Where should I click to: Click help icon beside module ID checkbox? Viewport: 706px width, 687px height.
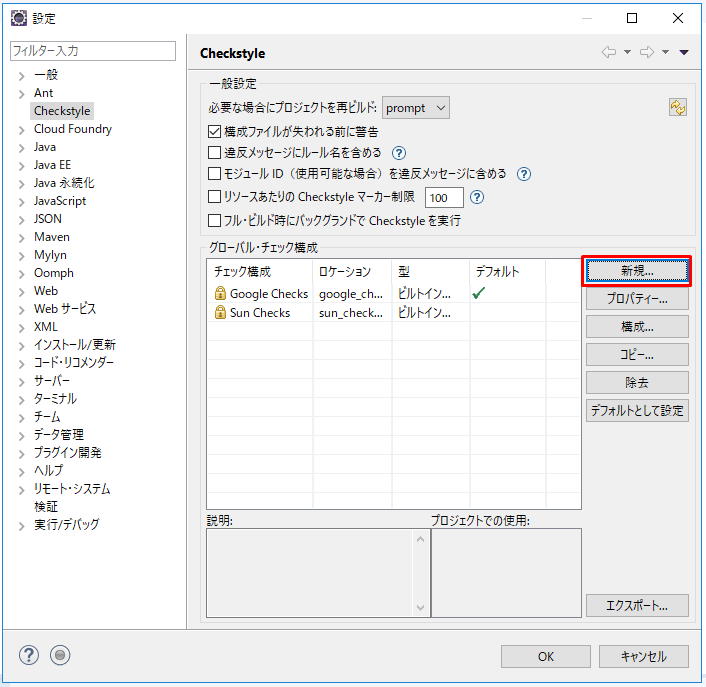(524, 174)
